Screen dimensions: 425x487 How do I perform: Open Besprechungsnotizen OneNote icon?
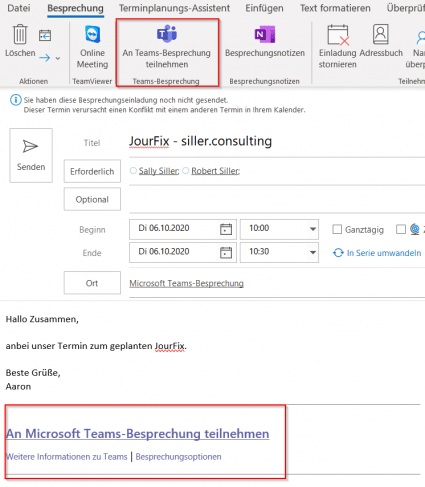[265, 34]
